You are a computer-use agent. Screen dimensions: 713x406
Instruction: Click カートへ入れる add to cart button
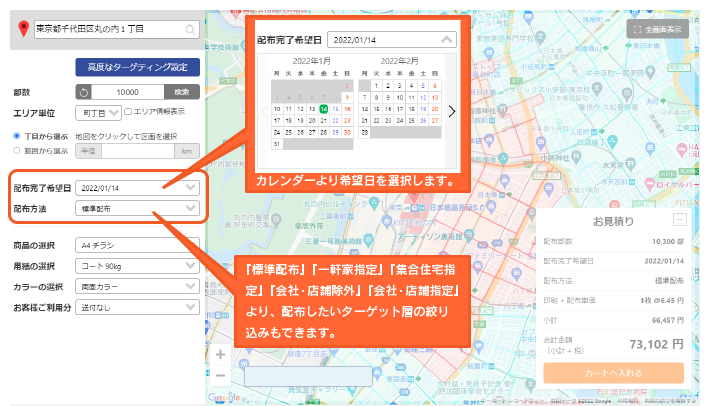click(613, 373)
